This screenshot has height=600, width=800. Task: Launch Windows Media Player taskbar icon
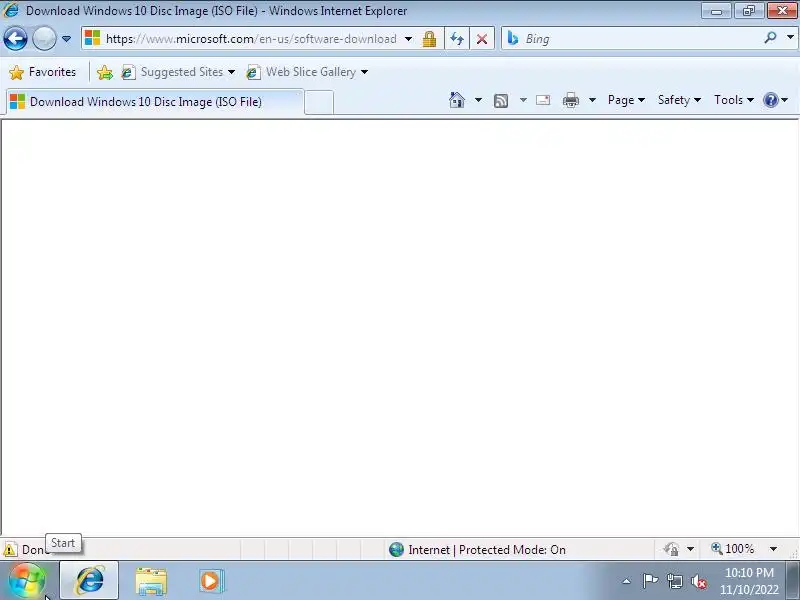point(211,581)
